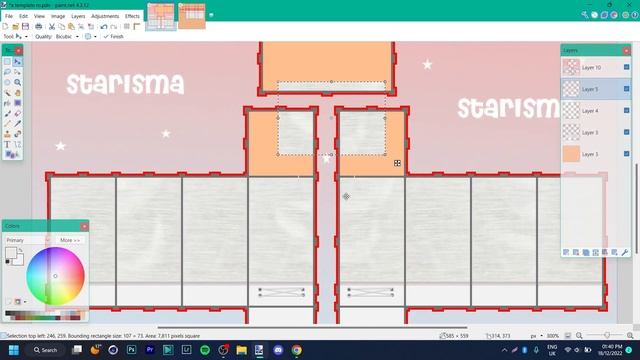The height and width of the screenshot is (360, 640).
Task: Click the Paste clipboard icon
Action: point(71,27)
